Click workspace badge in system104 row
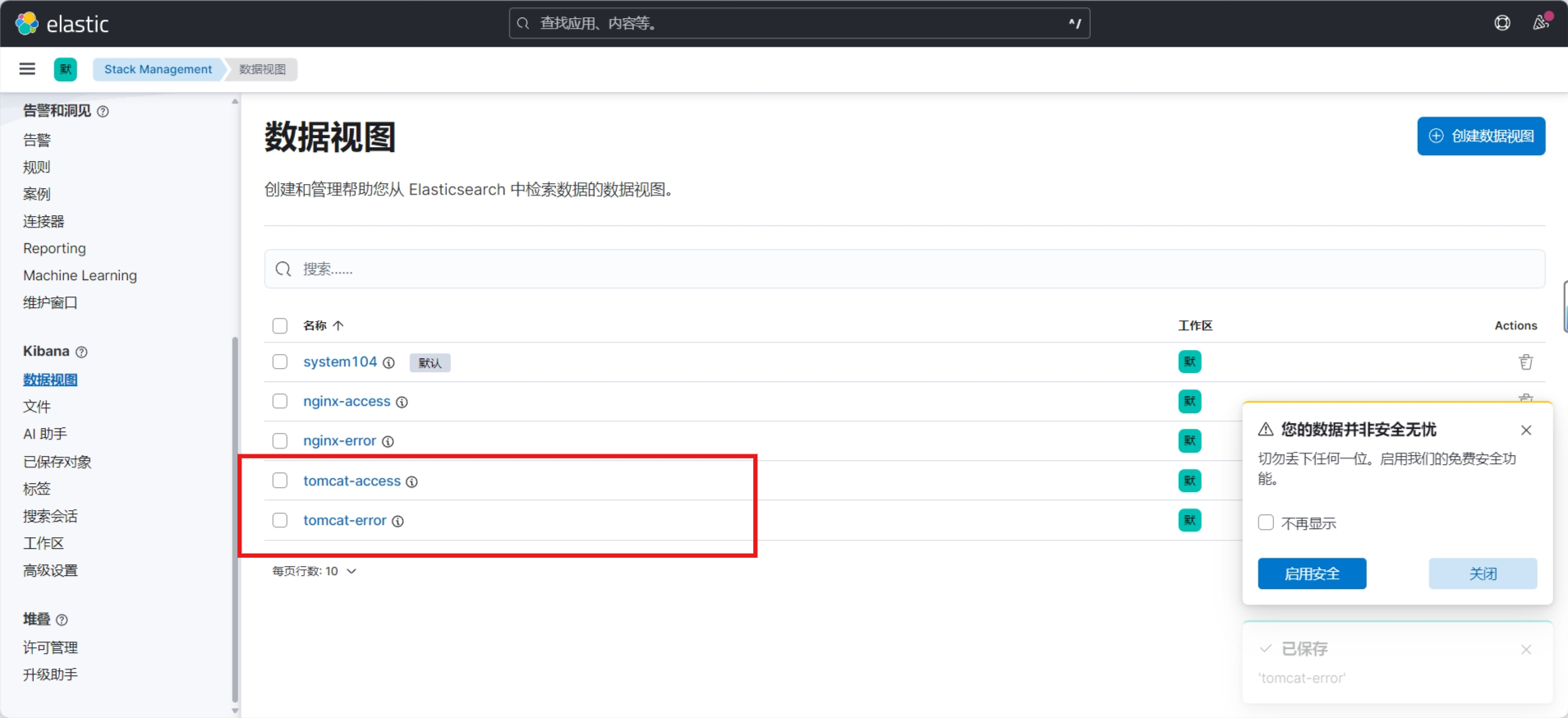 click(x=1189, y=361)
